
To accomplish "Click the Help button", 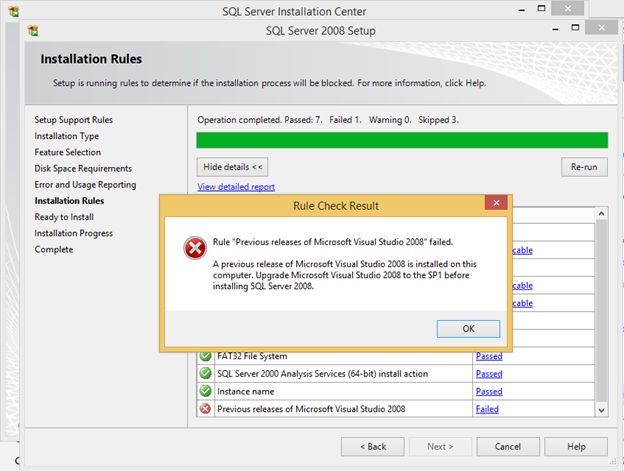I will (x=576, y=447).
